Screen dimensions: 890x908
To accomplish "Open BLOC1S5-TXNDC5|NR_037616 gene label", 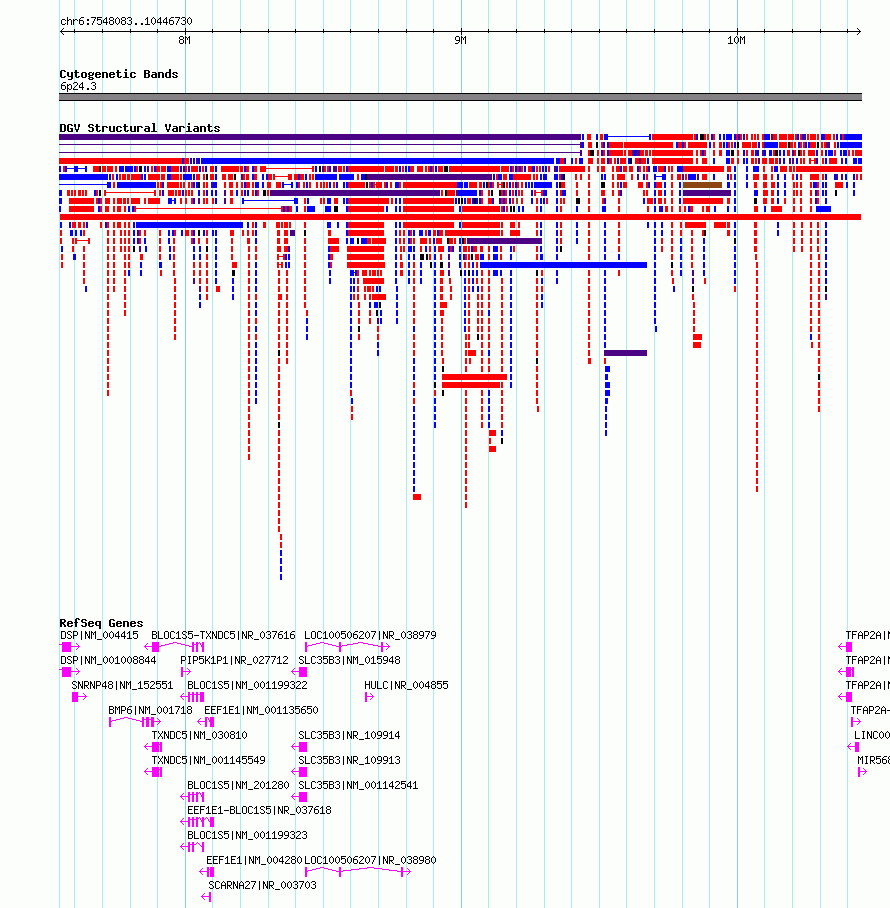I will (x=223, y=635).
